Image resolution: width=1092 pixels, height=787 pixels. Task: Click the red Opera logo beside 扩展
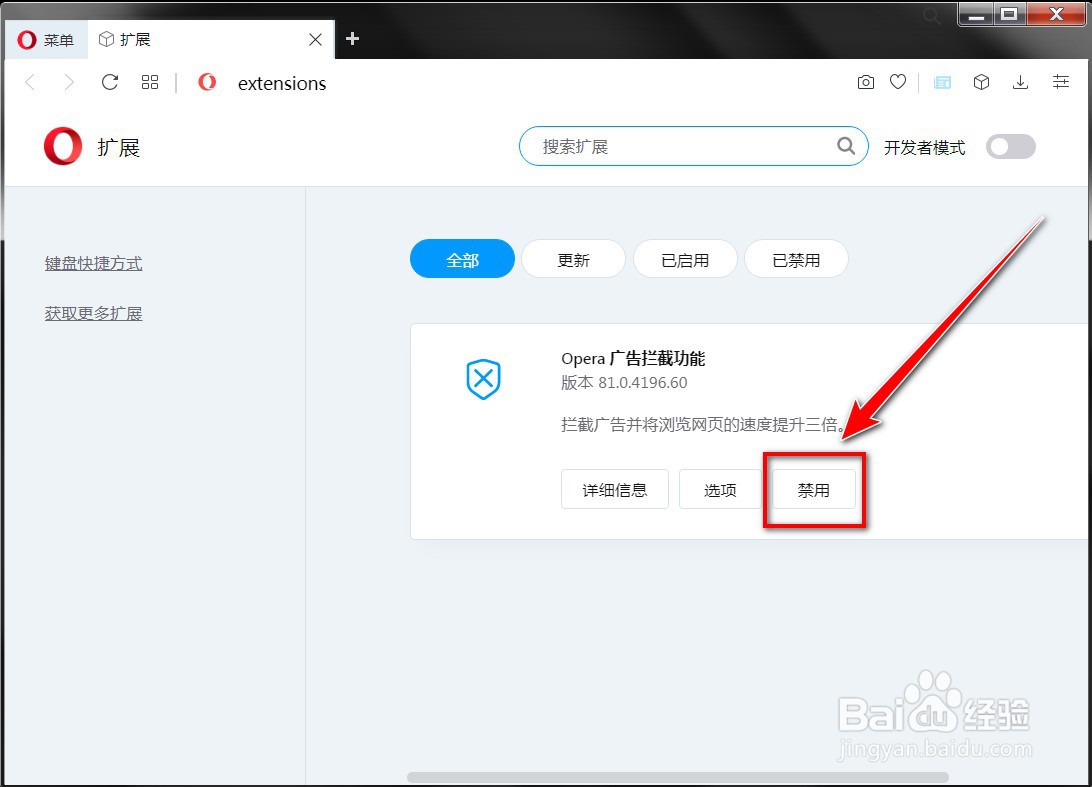(63, 146)
